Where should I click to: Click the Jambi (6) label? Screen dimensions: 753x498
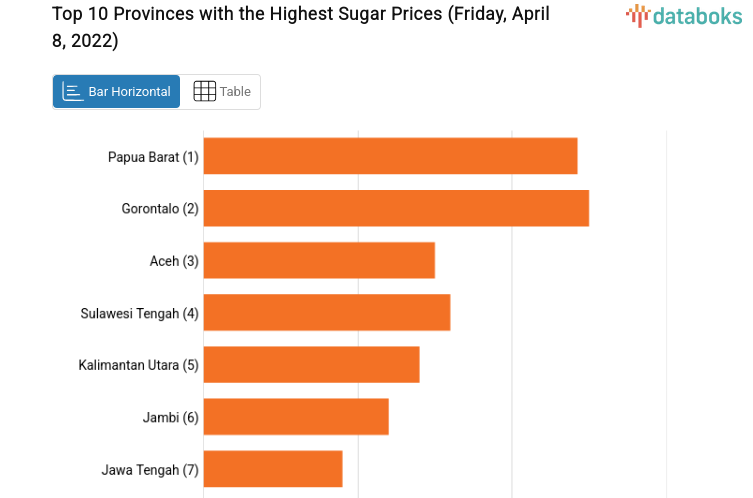click(x=171, y=417)
